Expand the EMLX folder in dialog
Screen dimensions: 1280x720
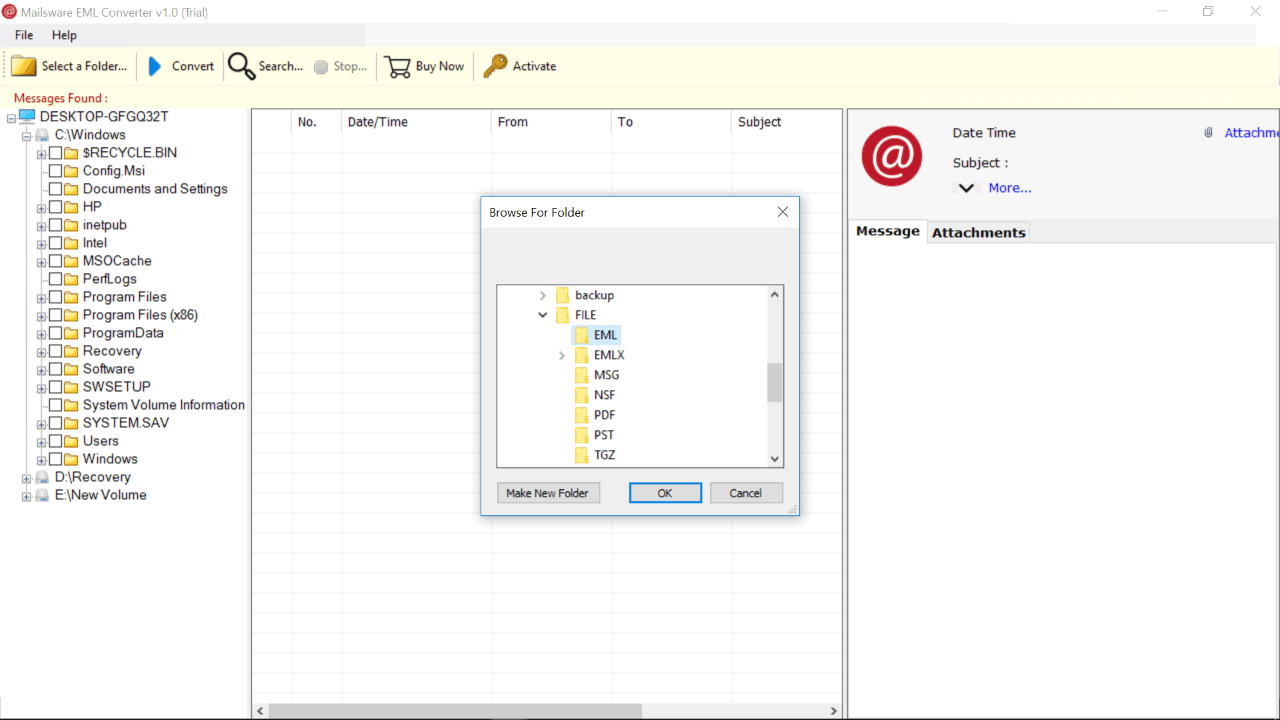[562, 355]
